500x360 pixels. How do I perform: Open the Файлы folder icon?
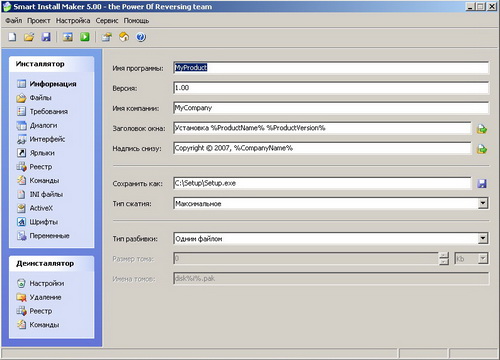point(21,98)
